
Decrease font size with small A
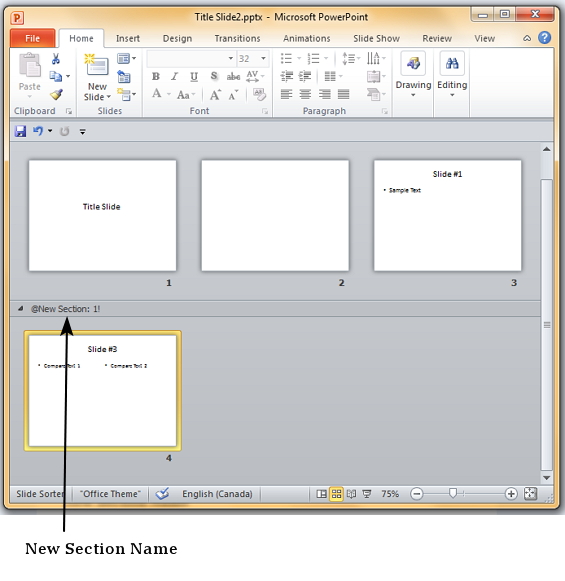[x=233, y=95]
